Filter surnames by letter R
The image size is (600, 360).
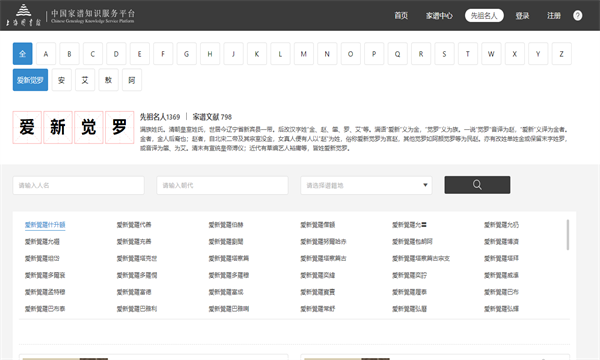(421, 54)
